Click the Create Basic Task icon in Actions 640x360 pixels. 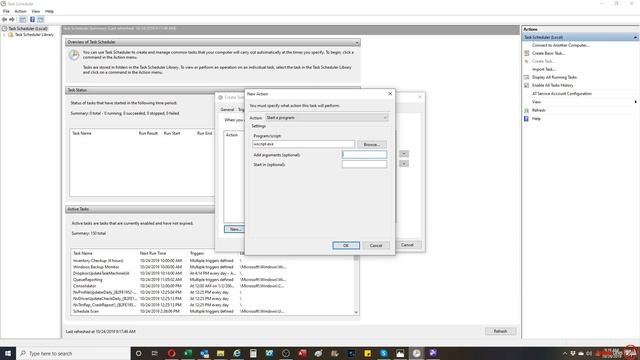(x=527, y=53)
